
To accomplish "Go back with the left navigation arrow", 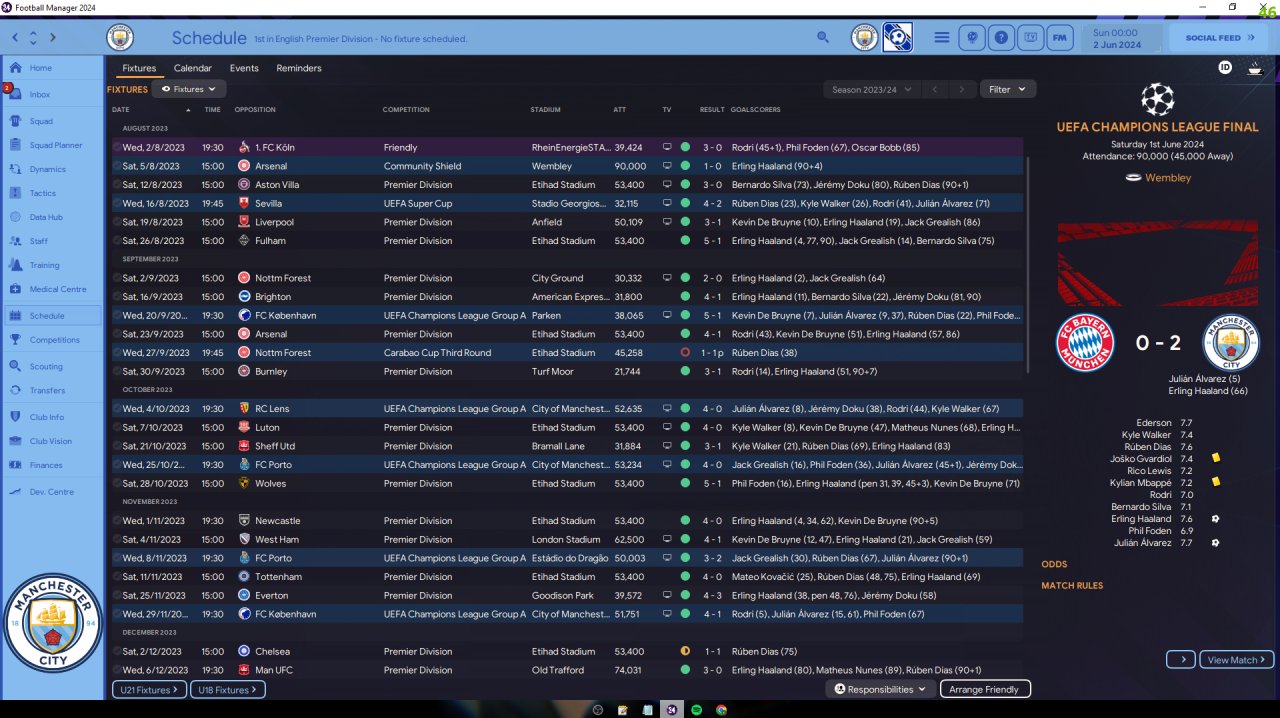I will pos(15,38).
